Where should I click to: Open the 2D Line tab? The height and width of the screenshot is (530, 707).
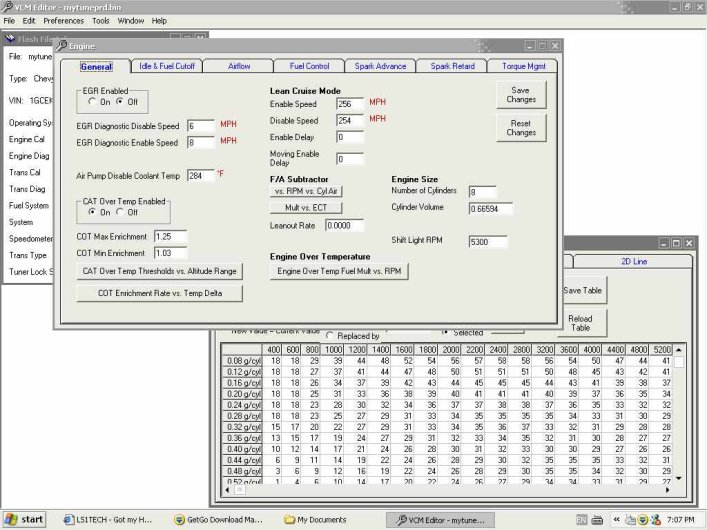click(x=634, y=260)
